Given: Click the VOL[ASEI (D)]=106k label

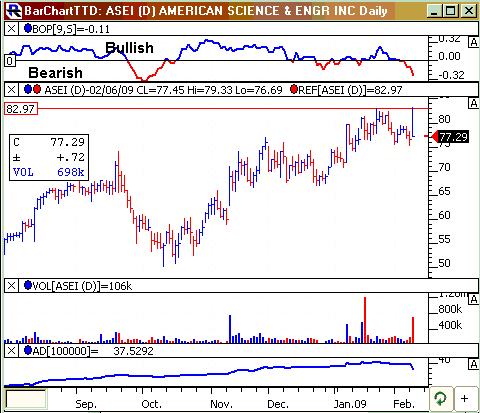Looking at the screenshot, I should click(82, 286).
